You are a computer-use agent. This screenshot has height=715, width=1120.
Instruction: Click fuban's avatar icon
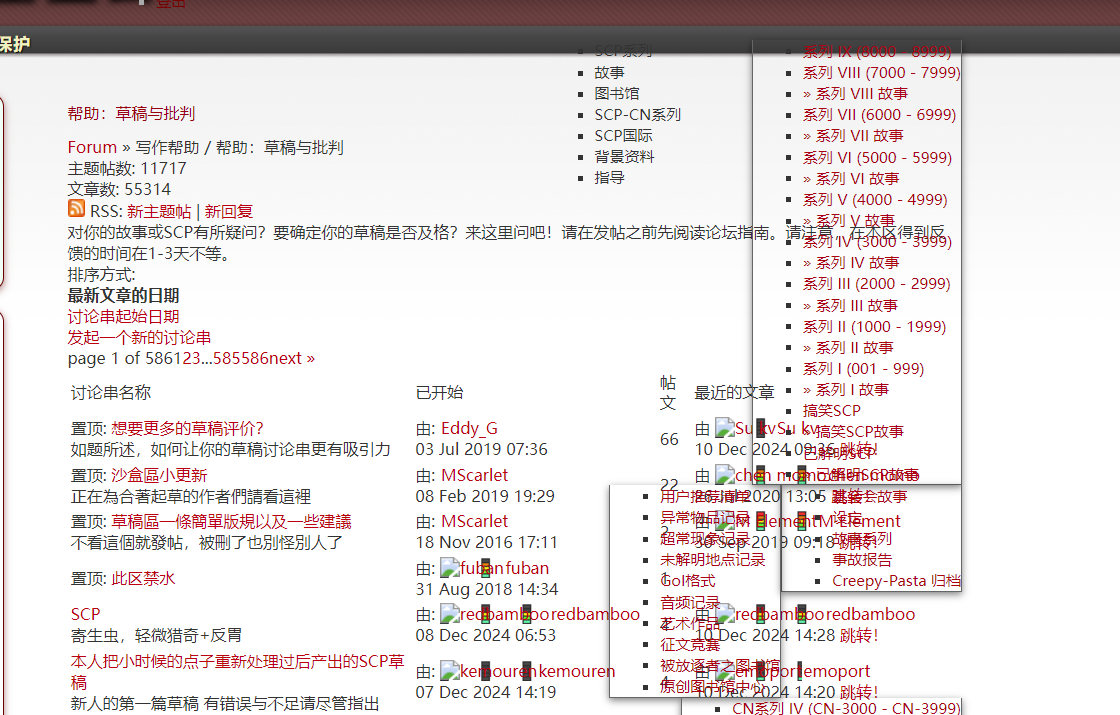tap(451, 567)
